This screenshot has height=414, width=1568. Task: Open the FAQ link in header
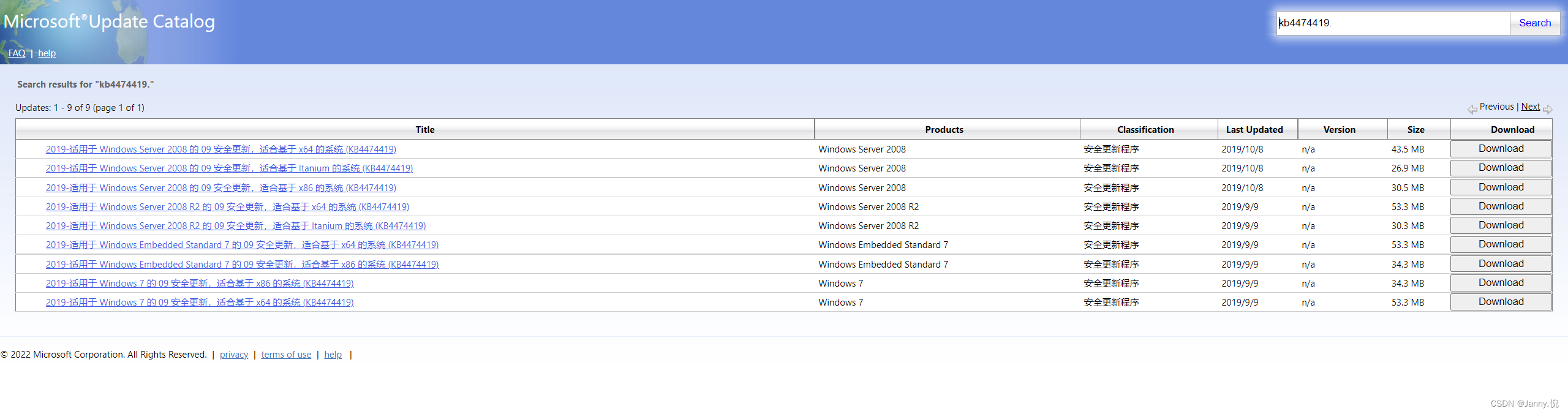coord(17,53)
